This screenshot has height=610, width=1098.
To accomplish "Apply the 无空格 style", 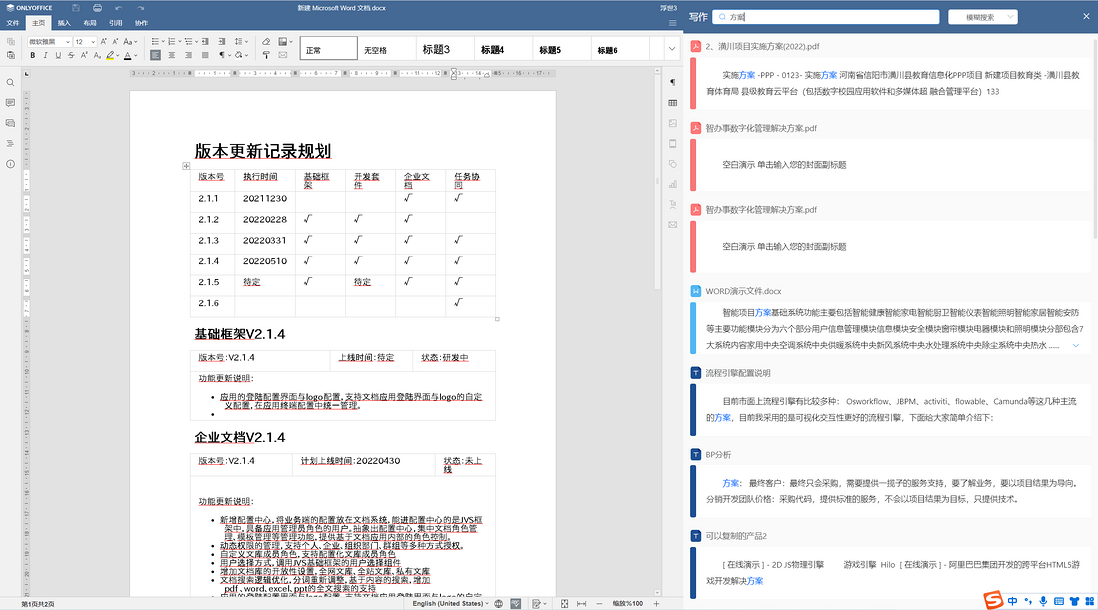I will (387, 49).
